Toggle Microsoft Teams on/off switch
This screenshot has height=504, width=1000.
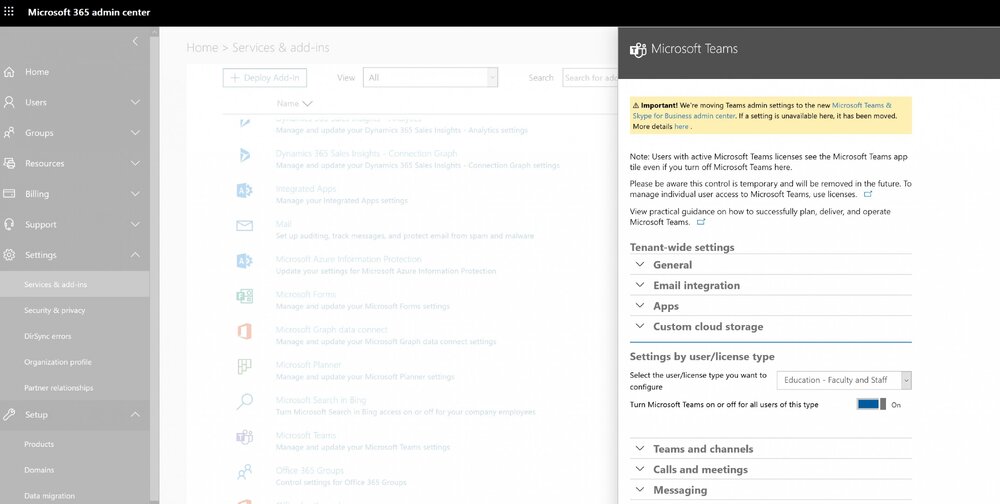871,404
